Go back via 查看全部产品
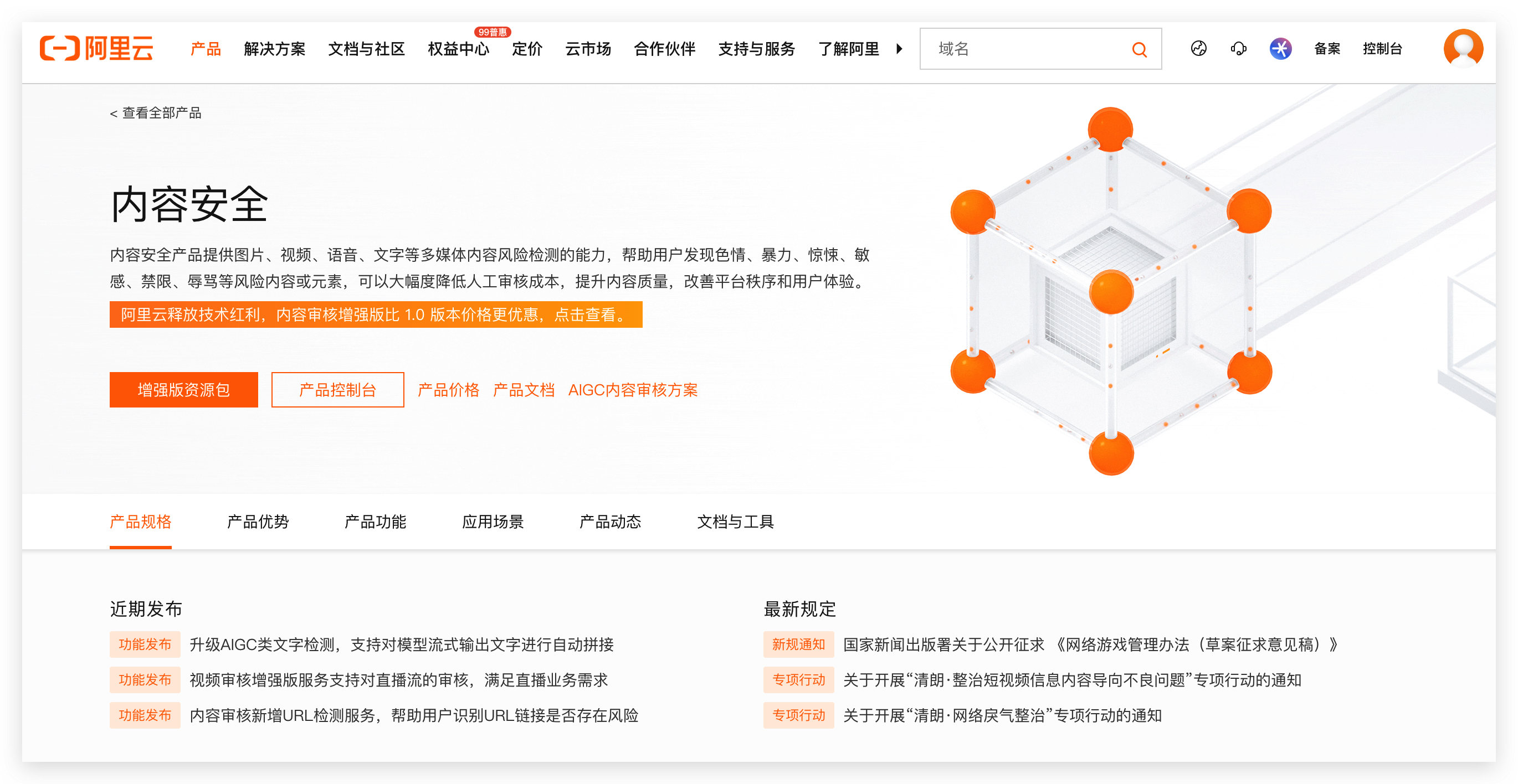This screenshot has height=784, width=1518. [x=156, y=112]
